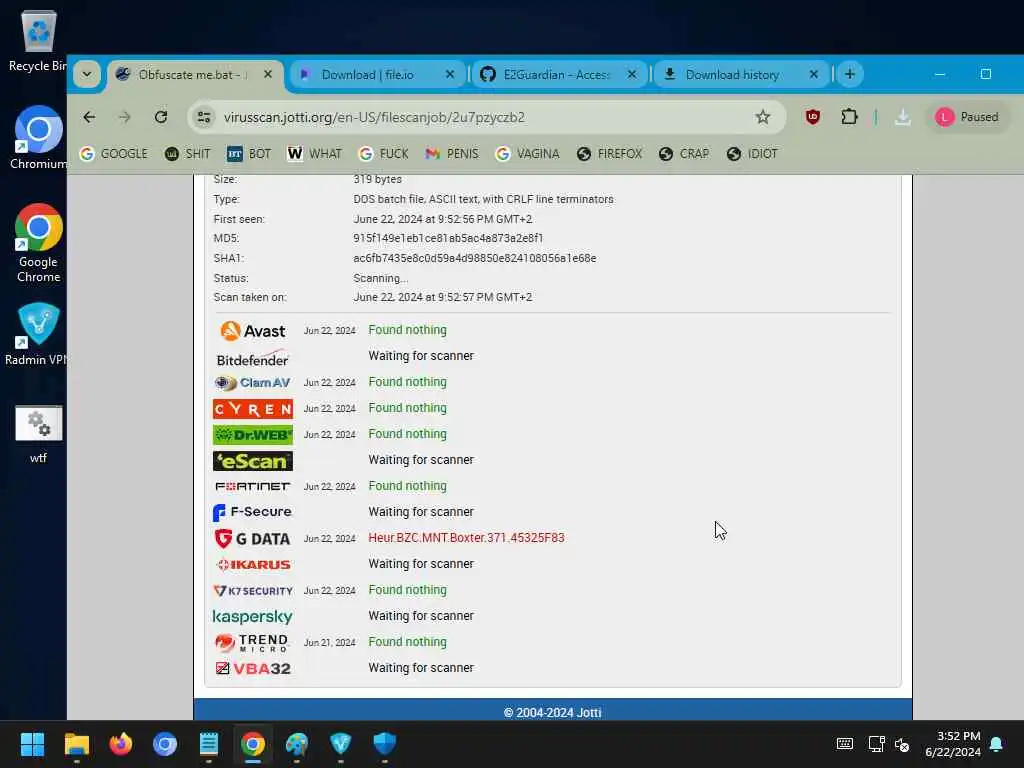Launch Firefox from the taskbar
Image resolution: width=1024 pixels, height=768 pixels.
point(121,744)
